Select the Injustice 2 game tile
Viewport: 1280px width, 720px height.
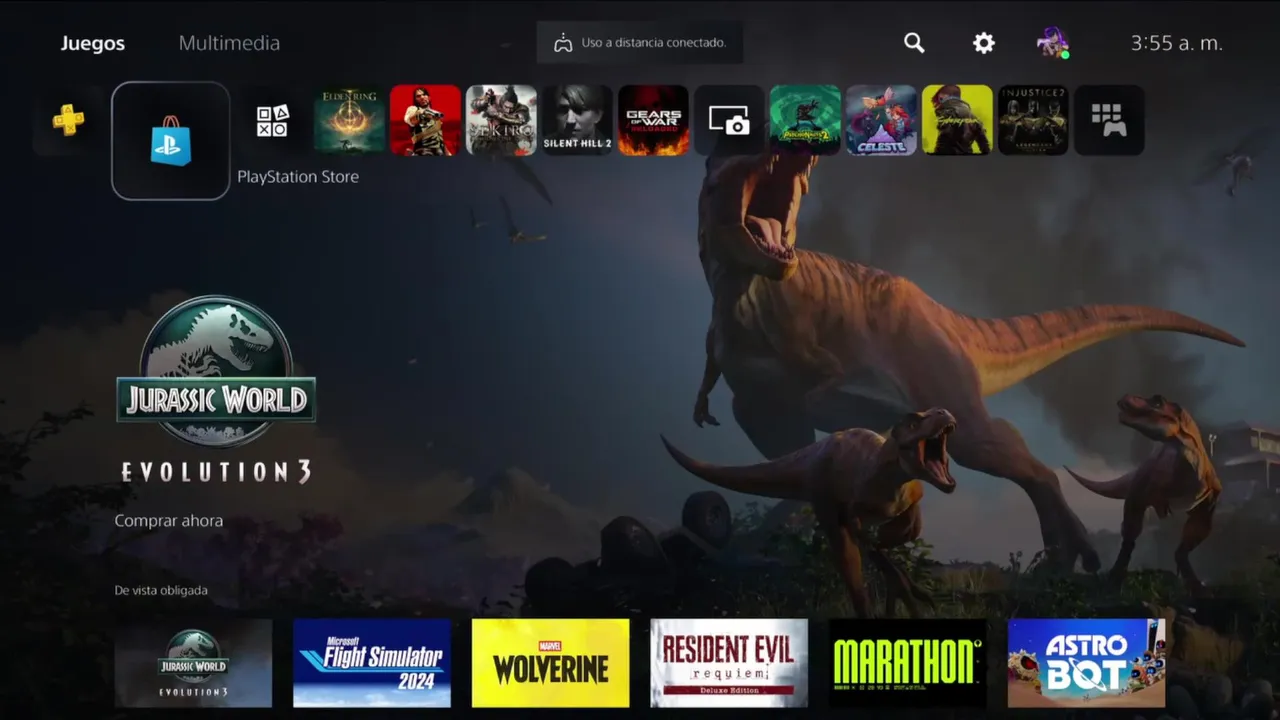click(x=1033, y=120)
